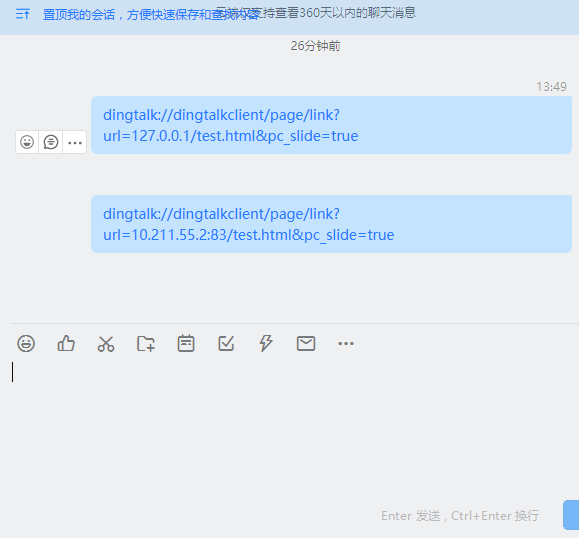The image size is (579, 538).
Task: Create a calendar schedule from toolbar
Action: coord(186,343)
